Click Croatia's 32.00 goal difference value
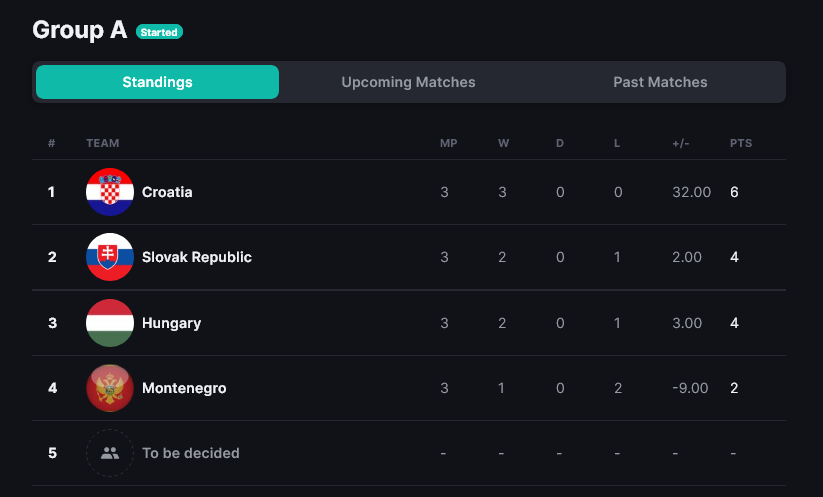This screenshot has height=497, width=823. pos(691,192)
